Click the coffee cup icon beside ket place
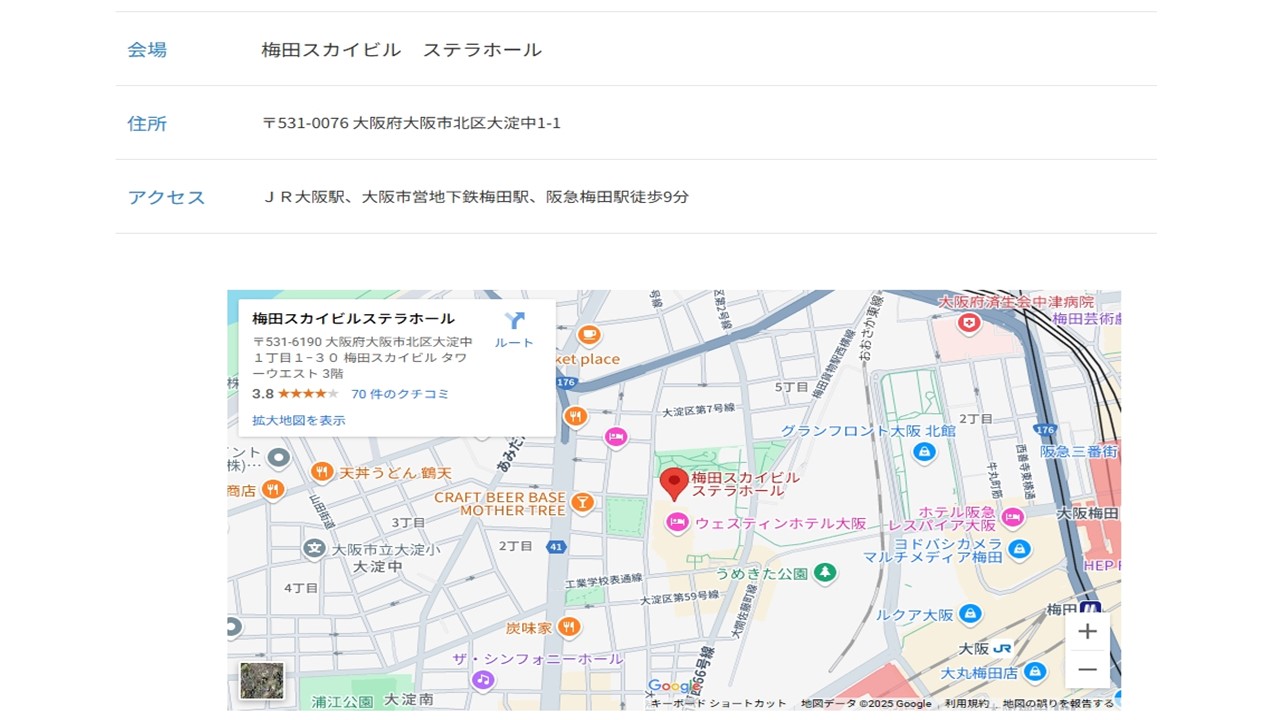The image size is (1280, 720). pyautogui.click(x=588, y=335)
